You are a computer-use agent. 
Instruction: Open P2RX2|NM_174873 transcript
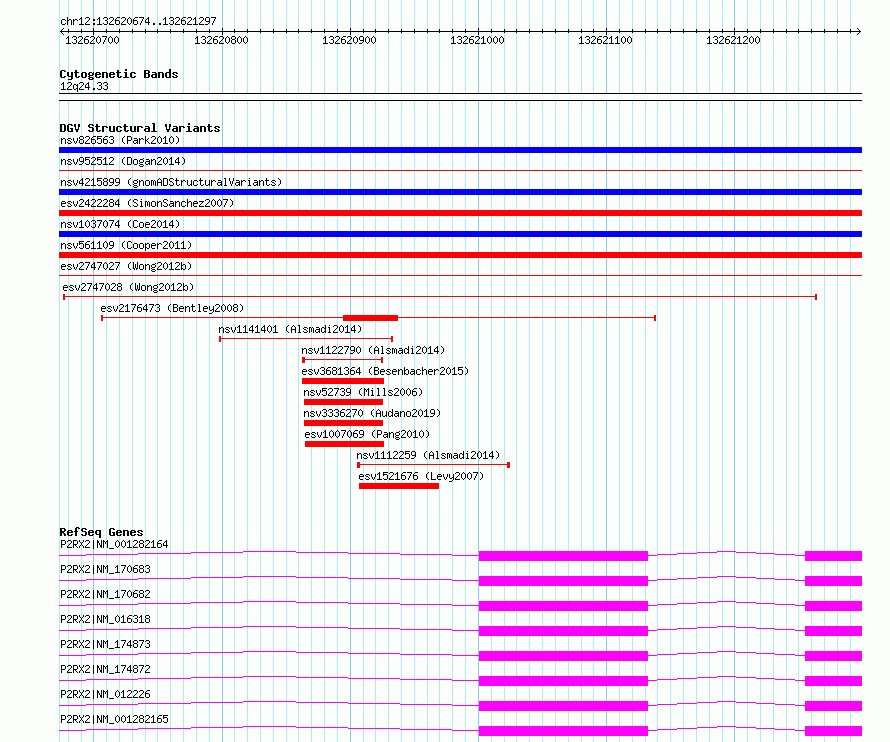pyautogui.click(x=105, y=644)
